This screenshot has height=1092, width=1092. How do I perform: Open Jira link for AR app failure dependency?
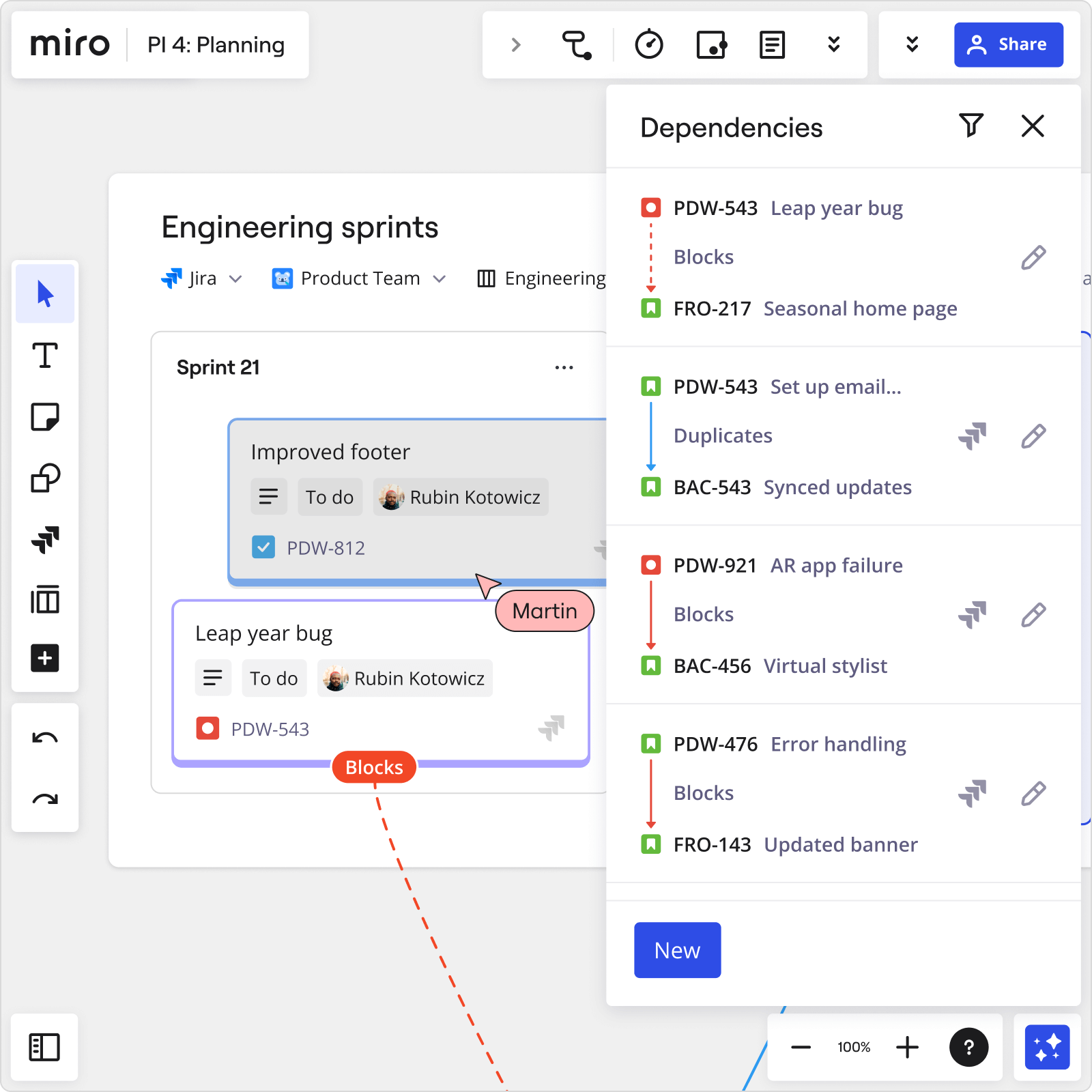click(973, 615)
